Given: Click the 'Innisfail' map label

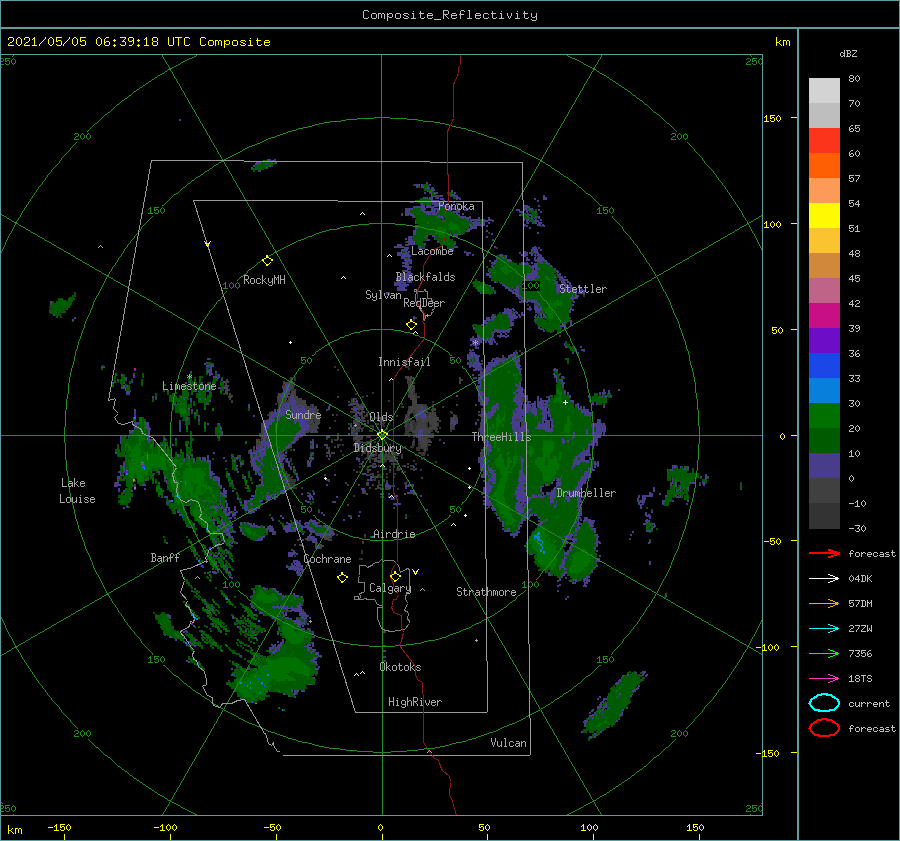Looking at the screenshot, I should (x=404, y=362).
